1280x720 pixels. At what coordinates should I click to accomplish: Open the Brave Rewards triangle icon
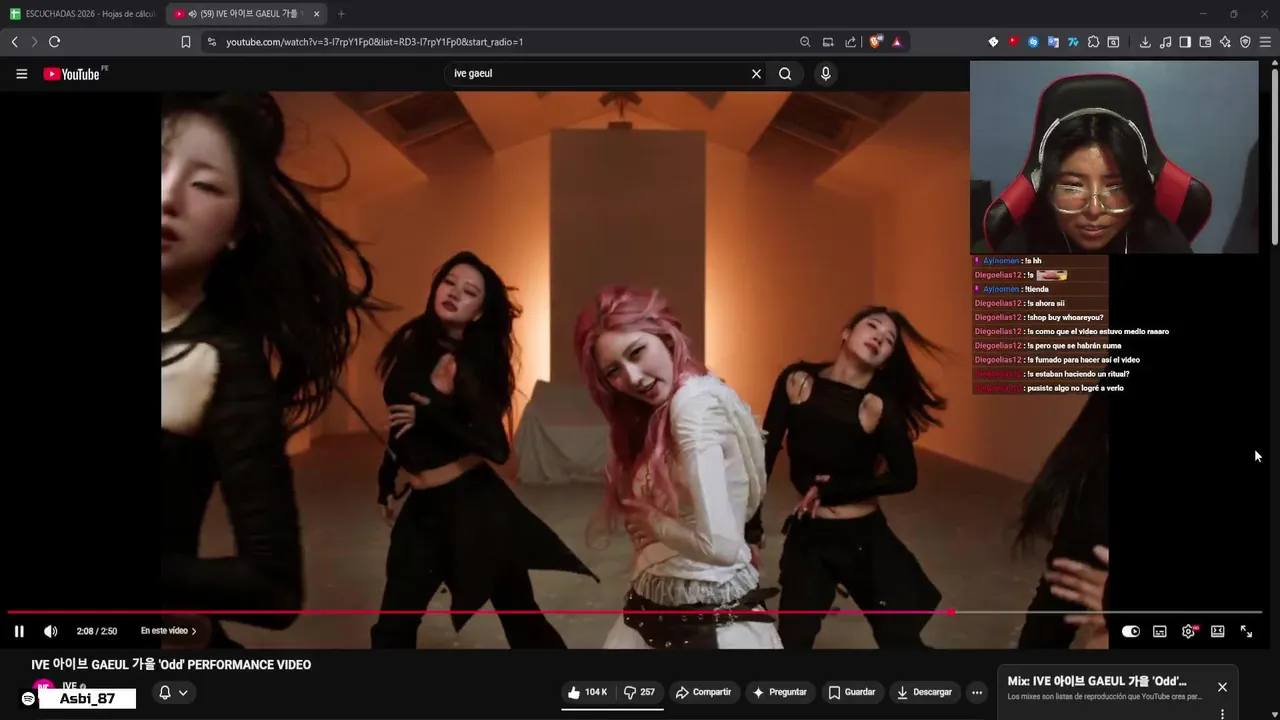(897, 42)
